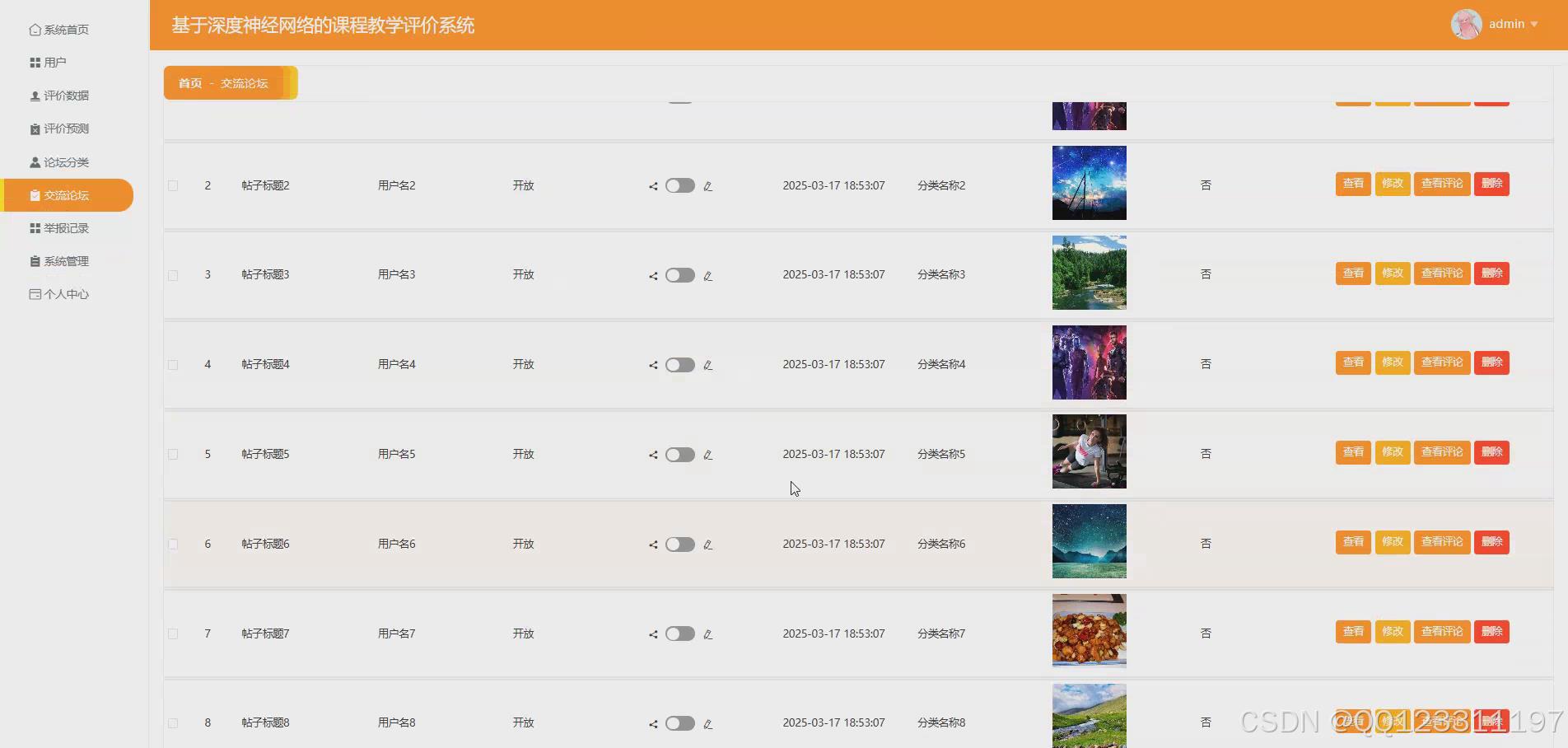1568x748 pixels.
Task: Click the text 用户名6
Action: click(396, 544)
